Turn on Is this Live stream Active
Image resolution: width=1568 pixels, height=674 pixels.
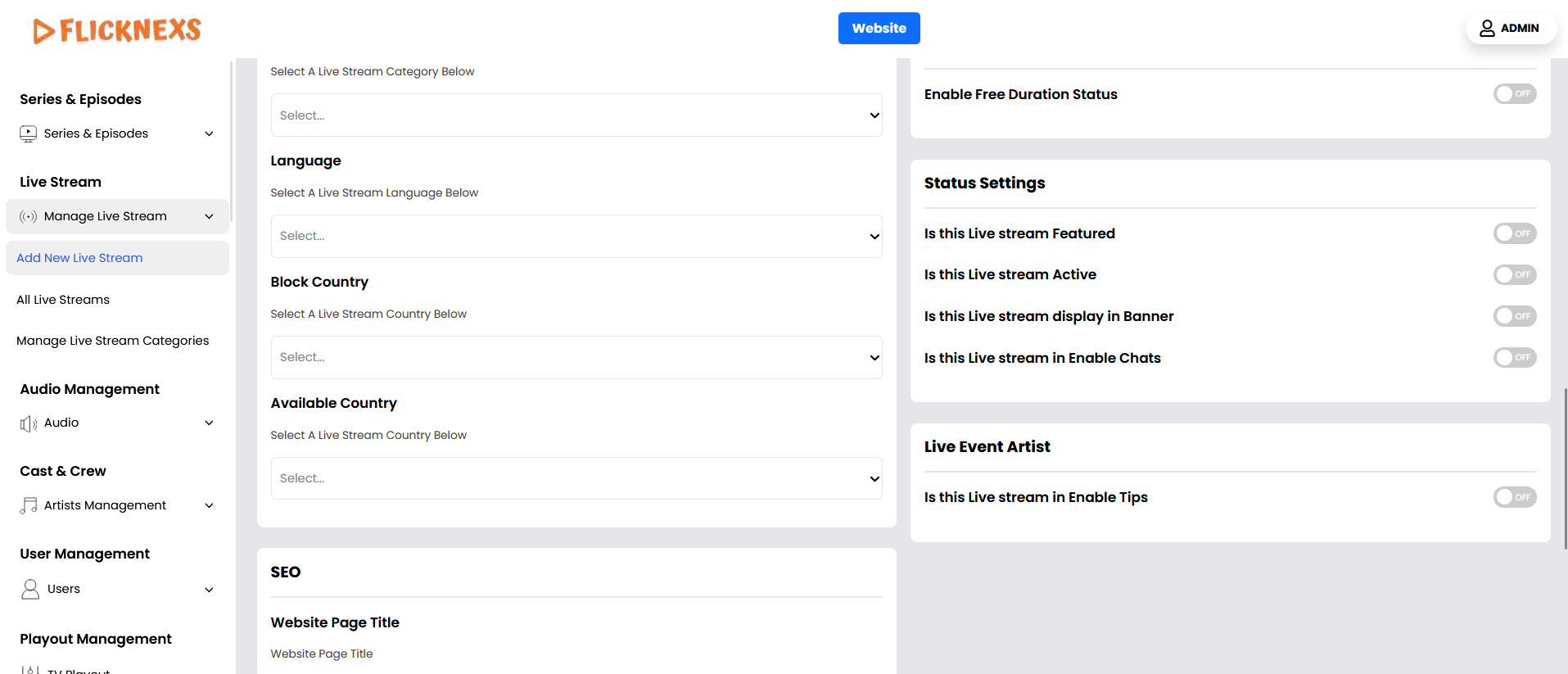1514,275
